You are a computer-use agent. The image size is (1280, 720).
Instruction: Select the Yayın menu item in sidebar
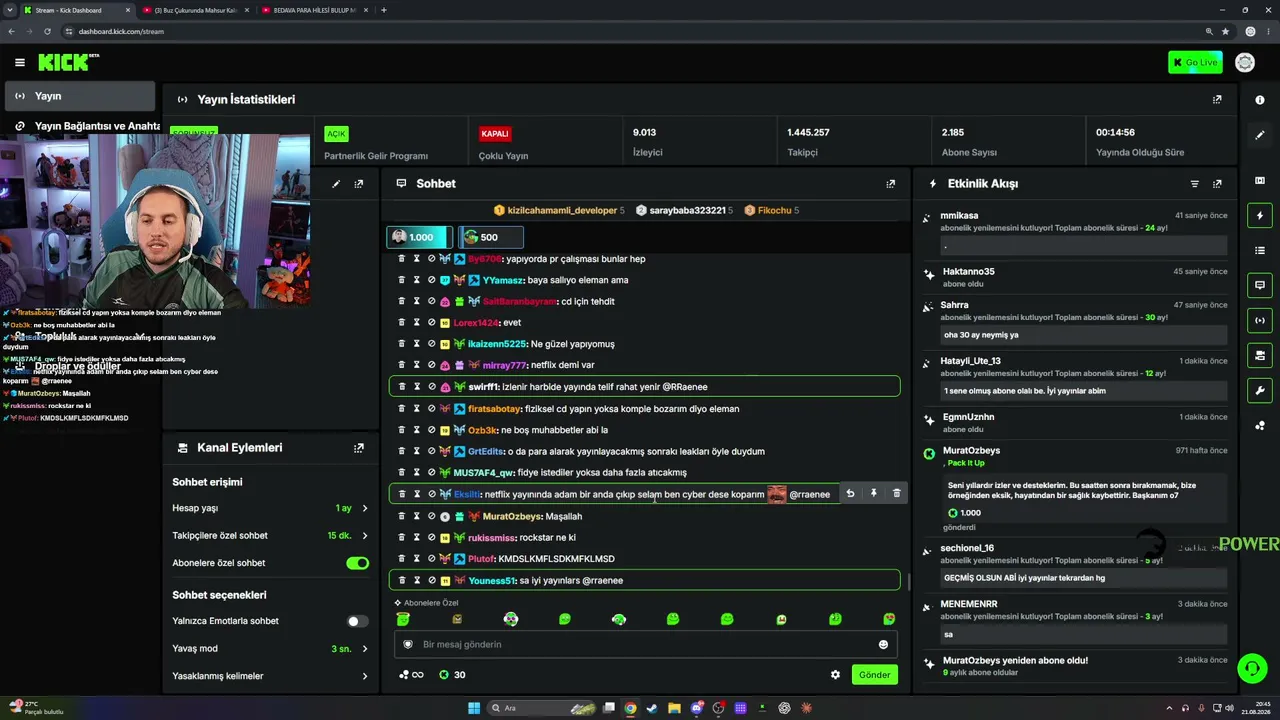point(80,96)
